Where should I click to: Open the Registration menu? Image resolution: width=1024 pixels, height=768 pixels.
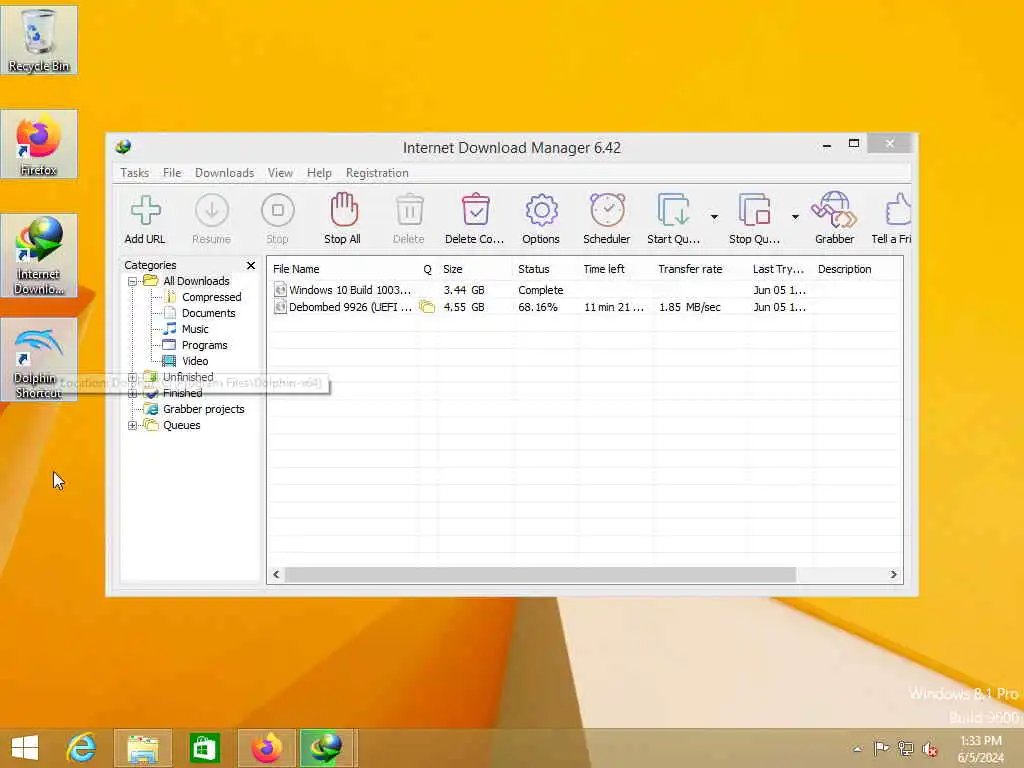click(x=377, y=173)
